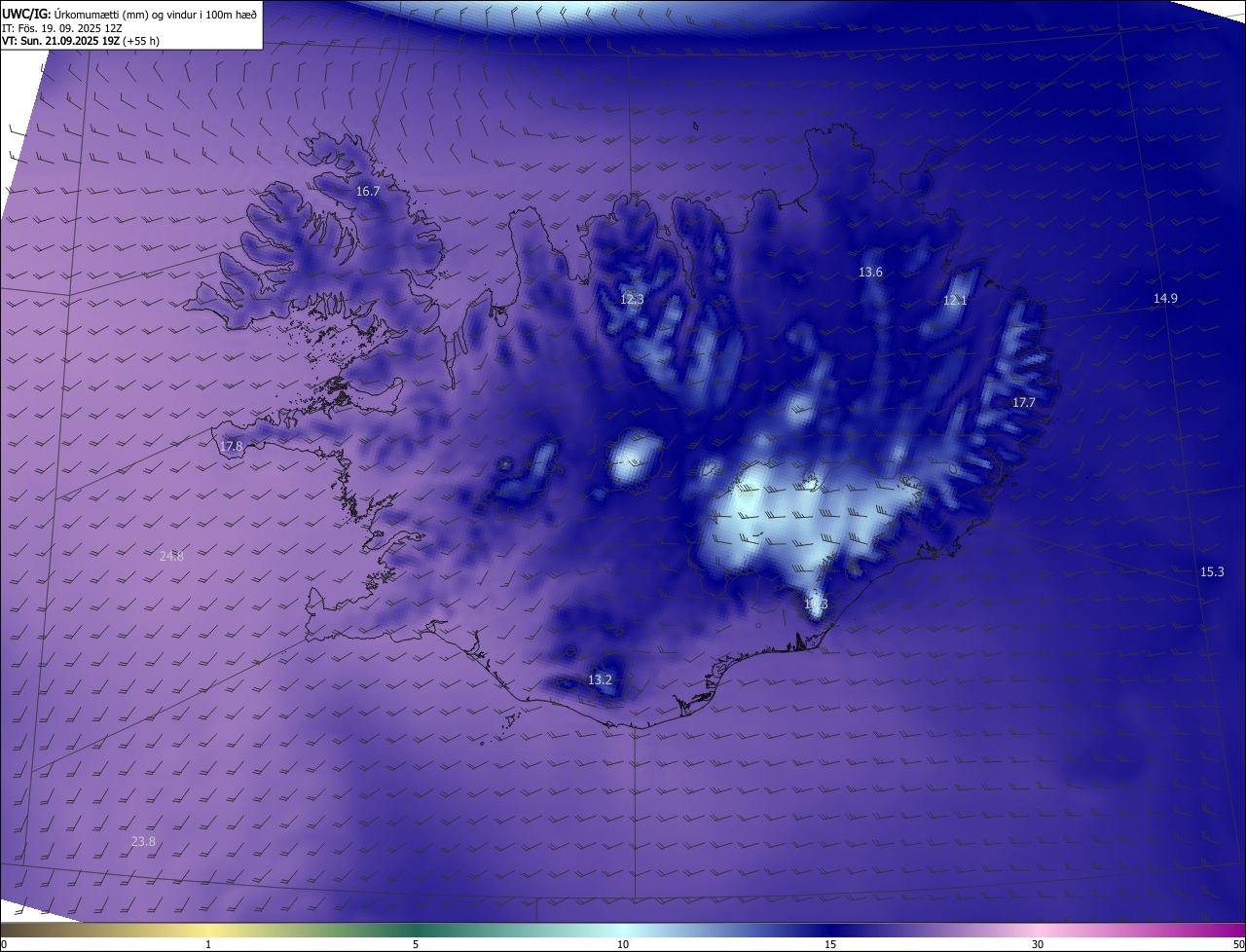Select the 17.8 value near Snæfellsnes

(x=231, y=447)
